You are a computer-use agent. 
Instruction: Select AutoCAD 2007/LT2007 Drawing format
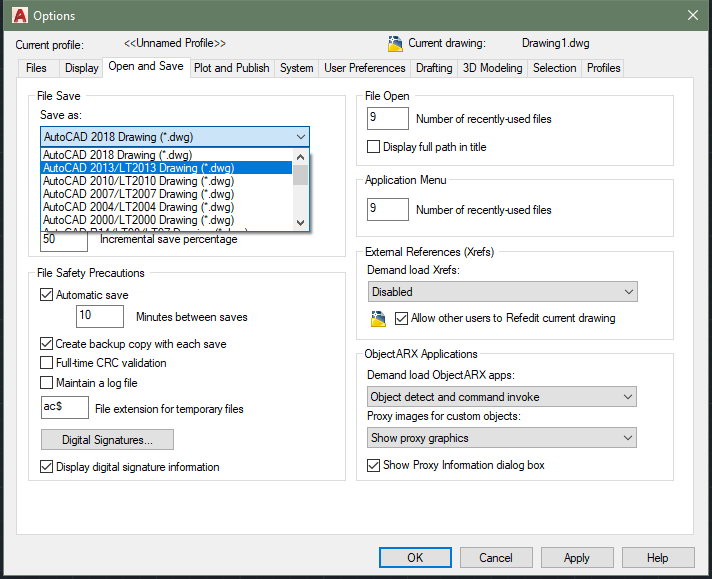pos(167,194)
